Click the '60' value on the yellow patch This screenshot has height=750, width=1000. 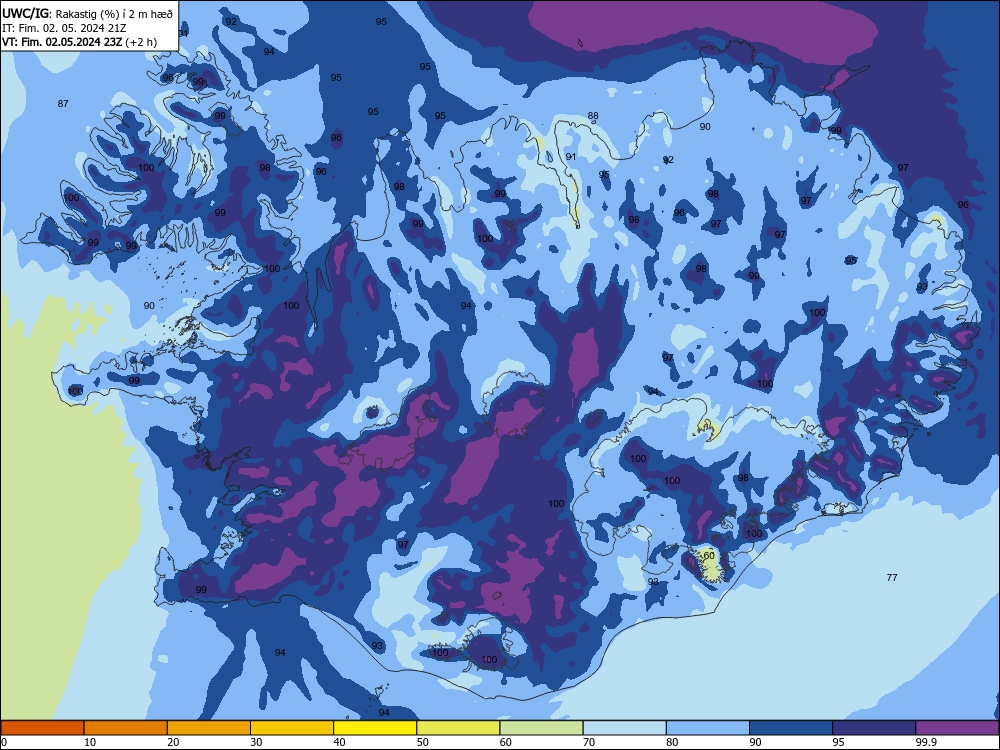tap(709, 555)
